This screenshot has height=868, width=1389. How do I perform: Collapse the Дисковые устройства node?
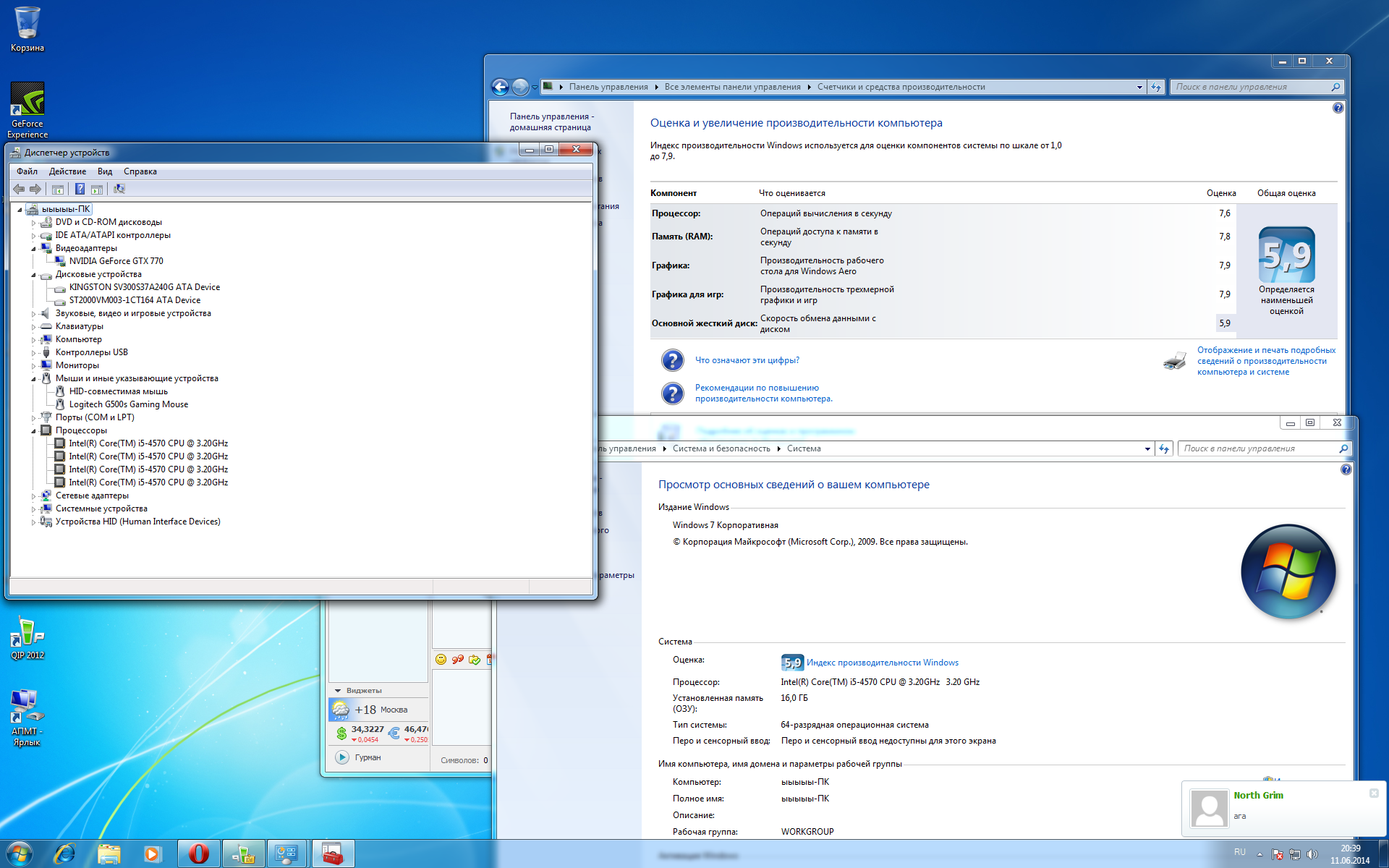[33, 275]
